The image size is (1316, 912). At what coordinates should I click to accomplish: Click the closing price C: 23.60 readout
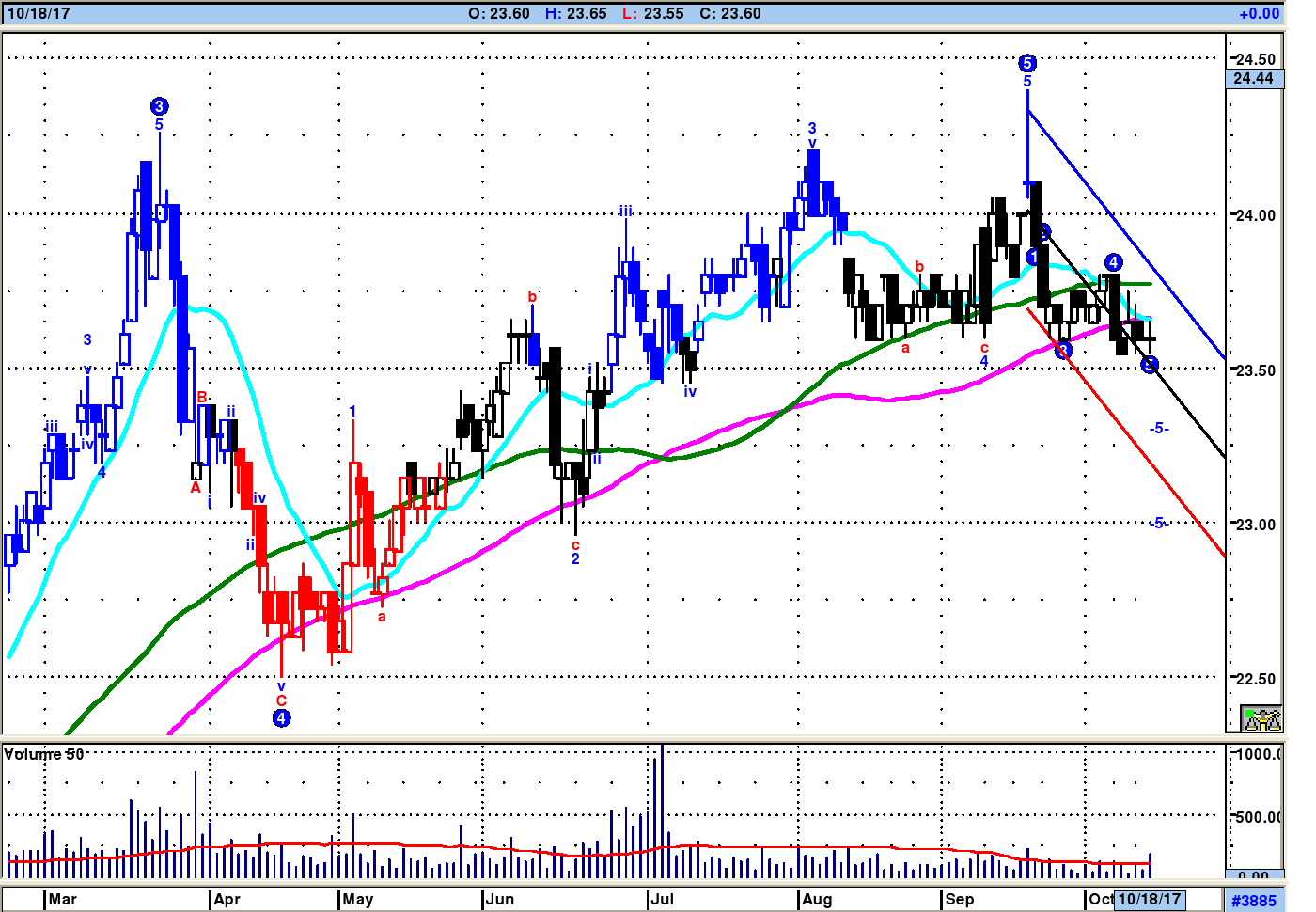point(730,14)
